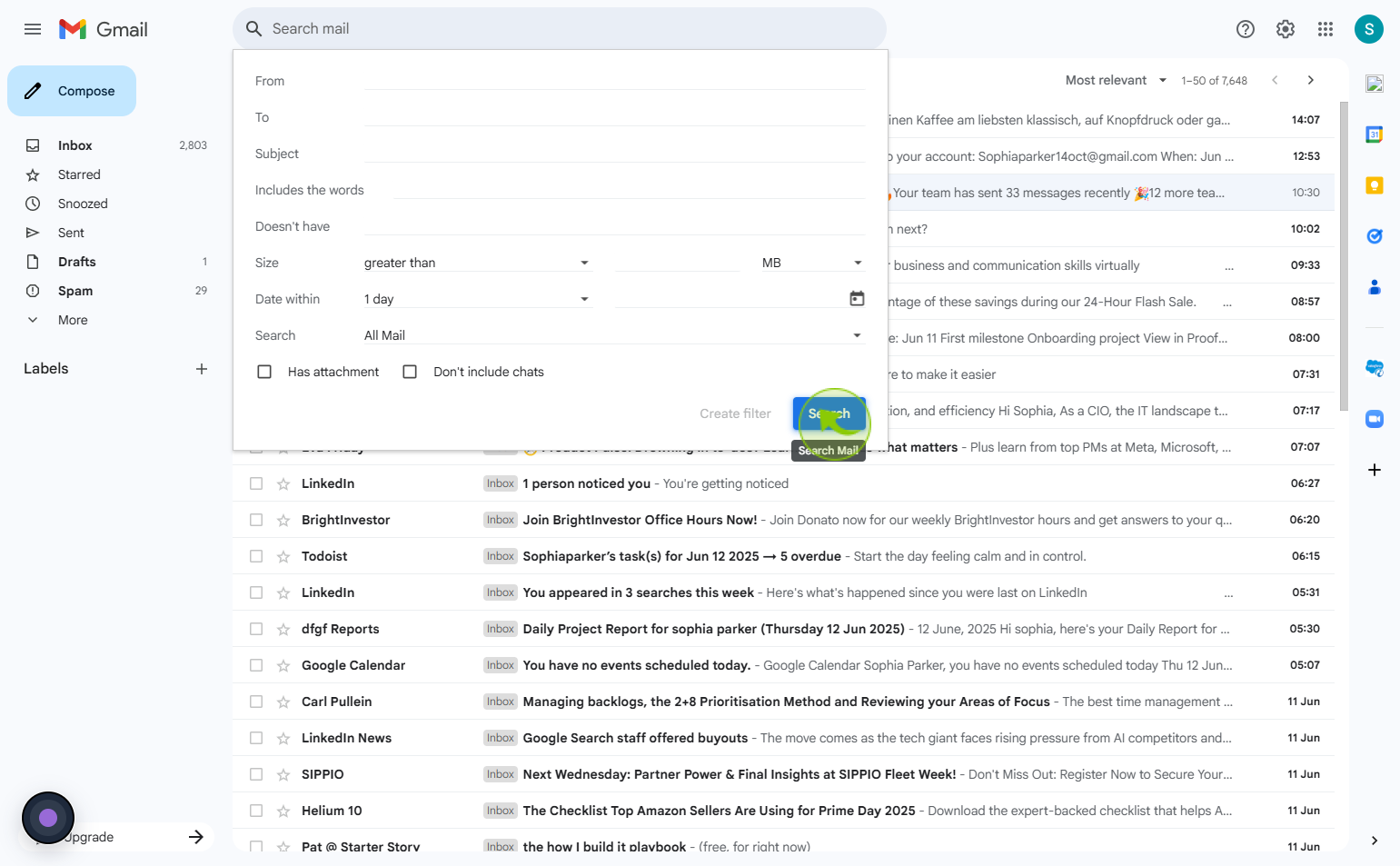The image size is (1400, 866).
Task: Open the Date within '1 day' dropdown
Action: click(x=478, y=299)
